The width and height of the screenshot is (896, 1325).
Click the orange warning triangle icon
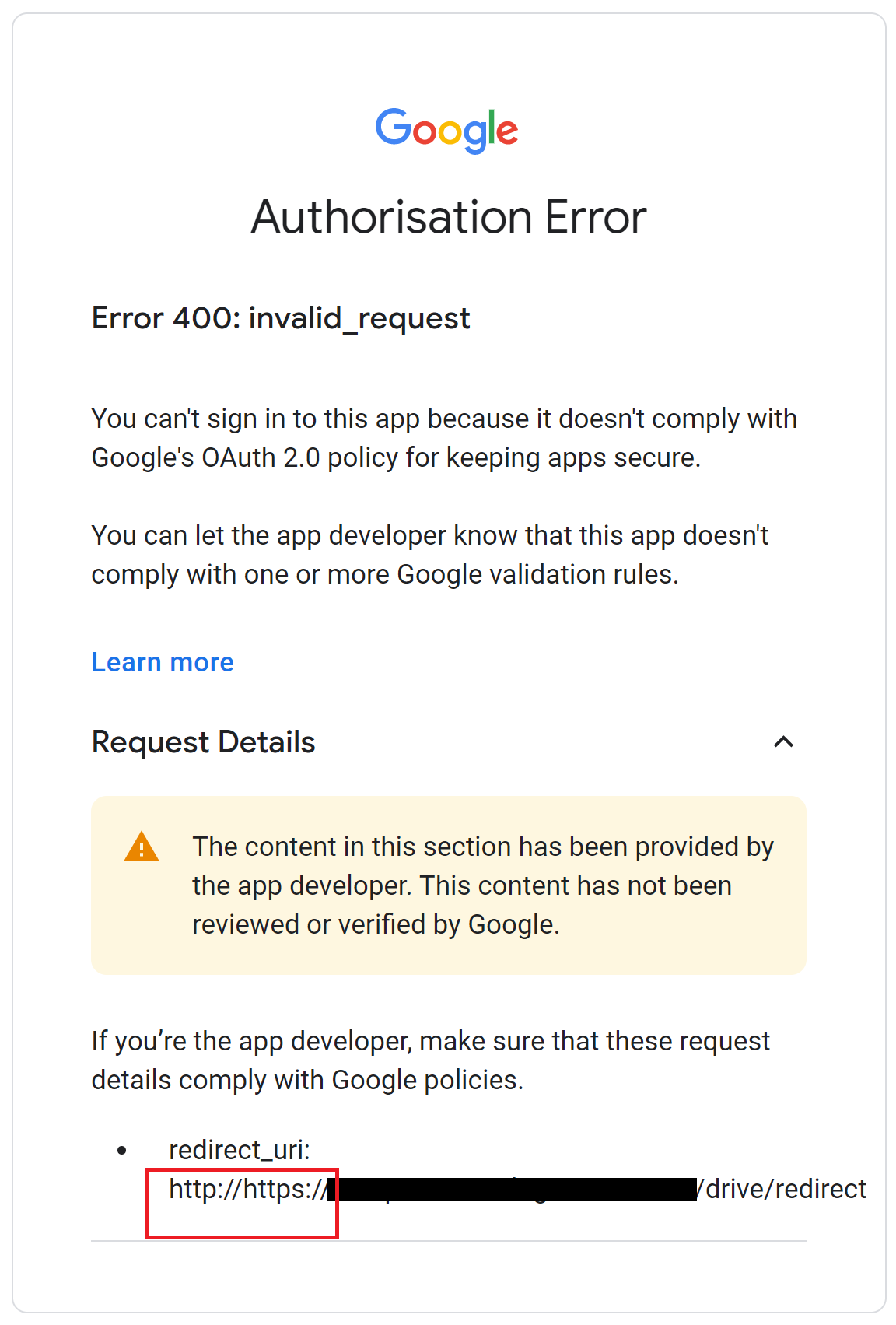(x=142, y=847)
